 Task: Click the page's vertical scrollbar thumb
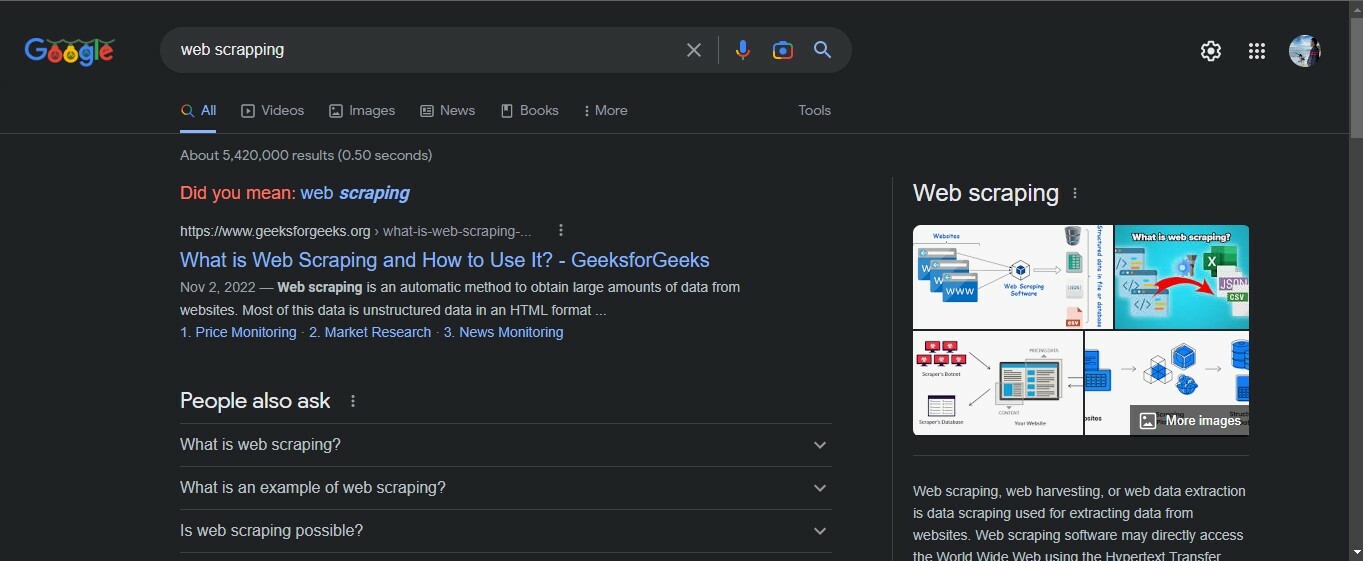click(1355, 79)
